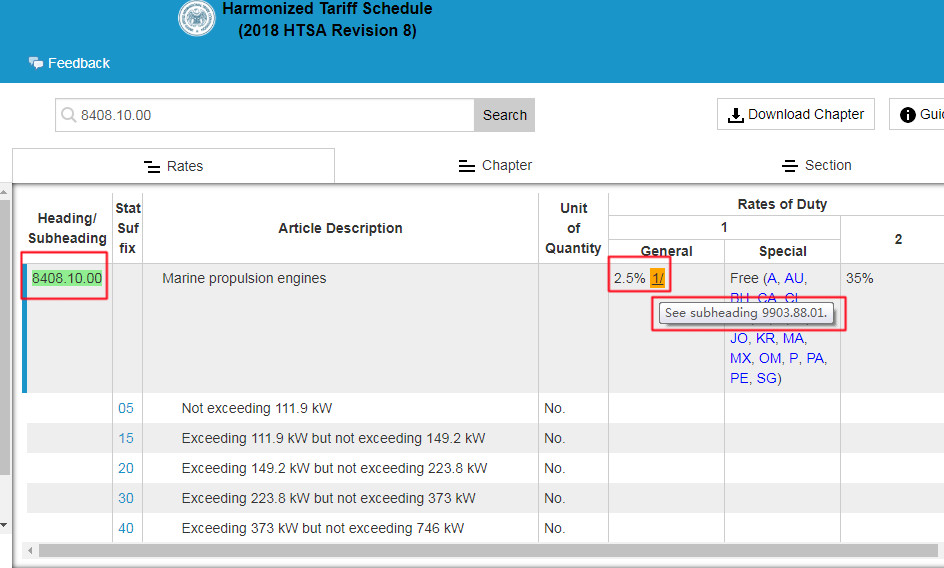
Task: Click the list icon beside Chapter
Action: tap(466, 166)
